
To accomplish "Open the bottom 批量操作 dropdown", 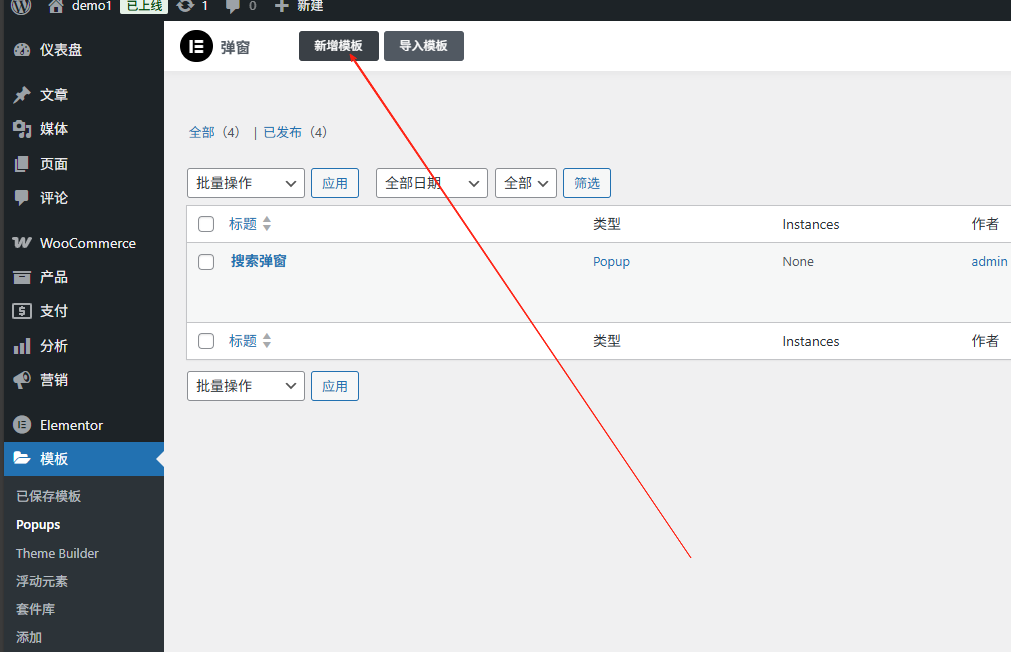I will (x=246, y=386).
